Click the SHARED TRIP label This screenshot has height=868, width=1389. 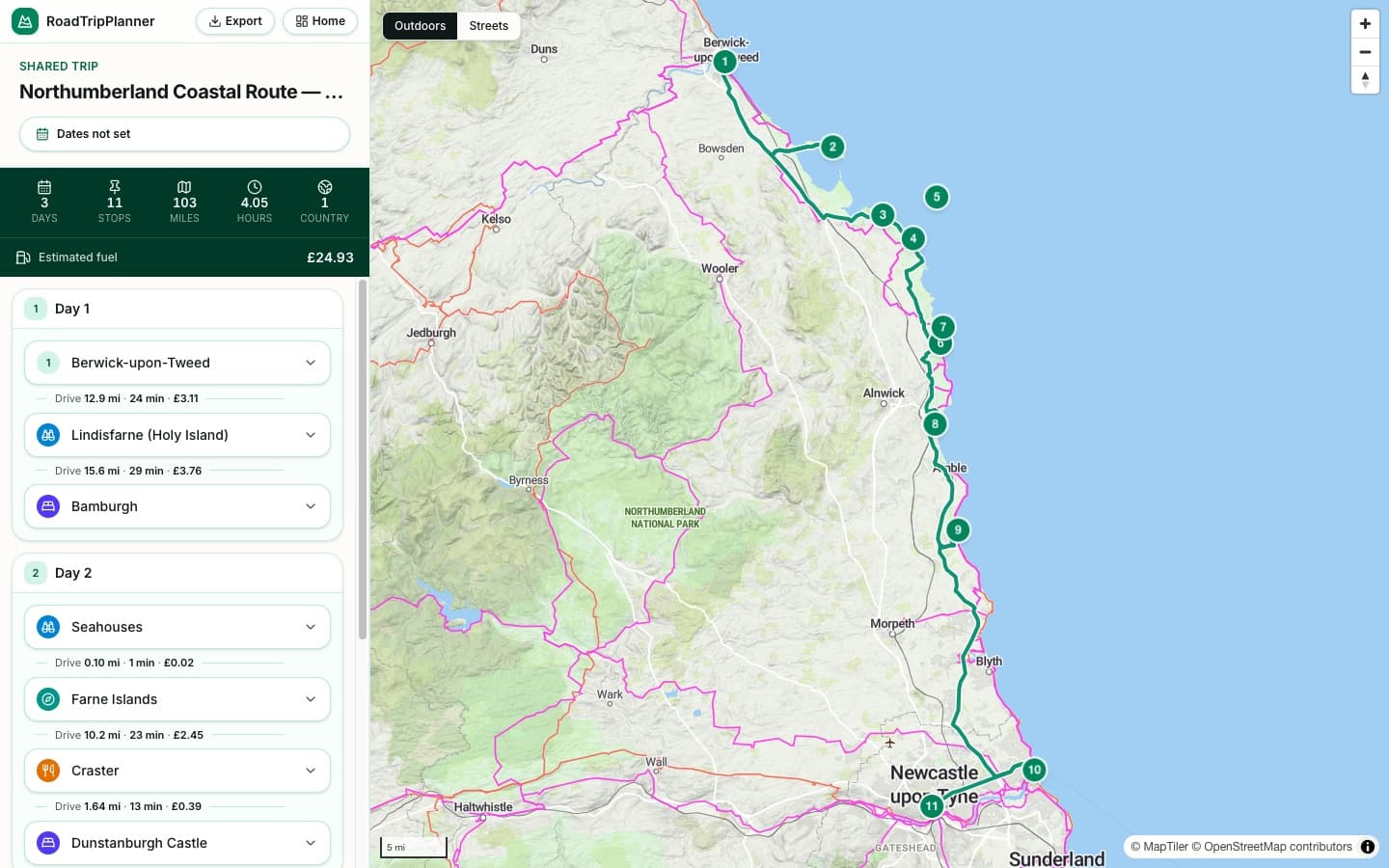coord(59,67)
